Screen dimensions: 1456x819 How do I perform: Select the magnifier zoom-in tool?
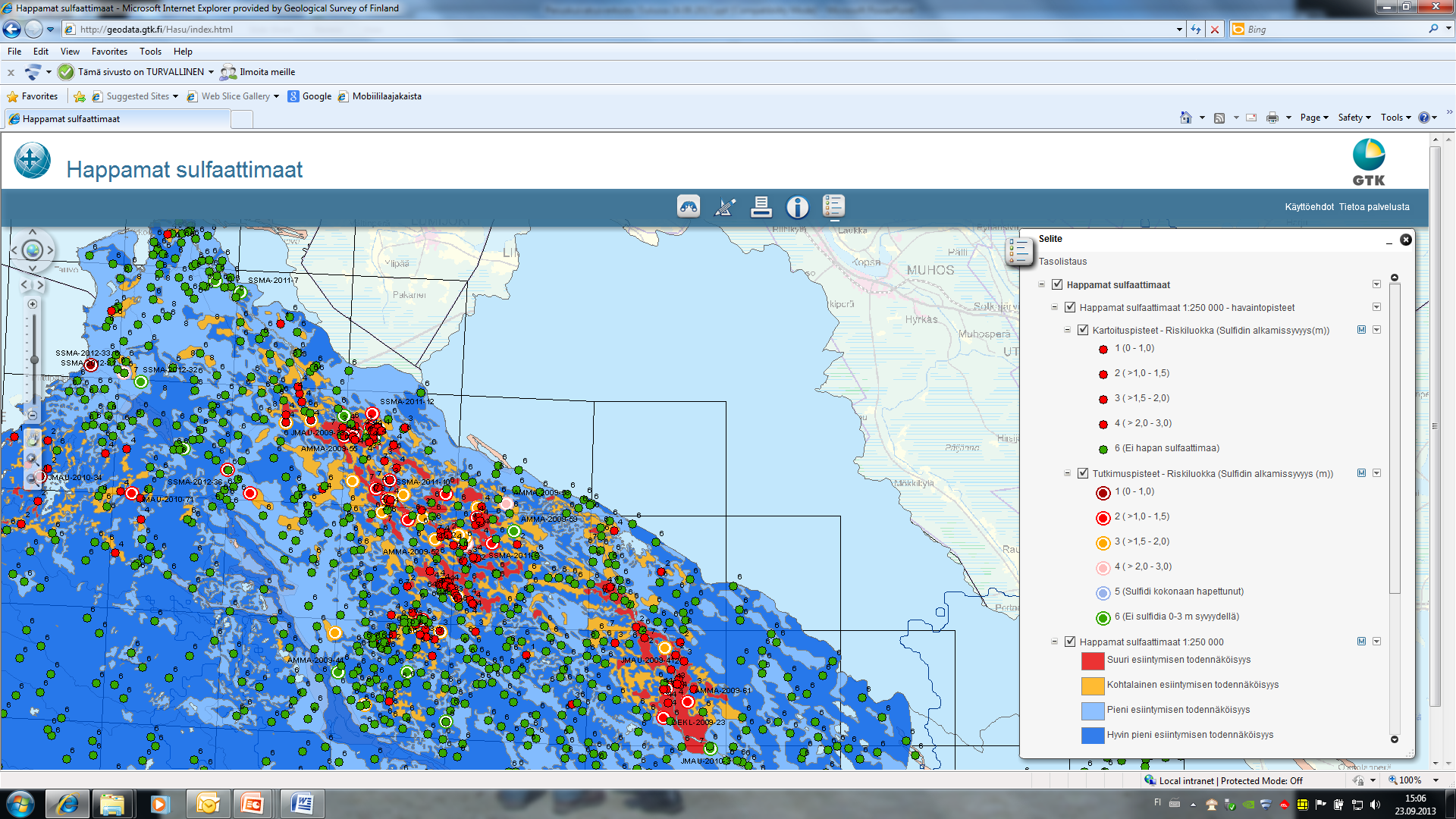point(32,459)
